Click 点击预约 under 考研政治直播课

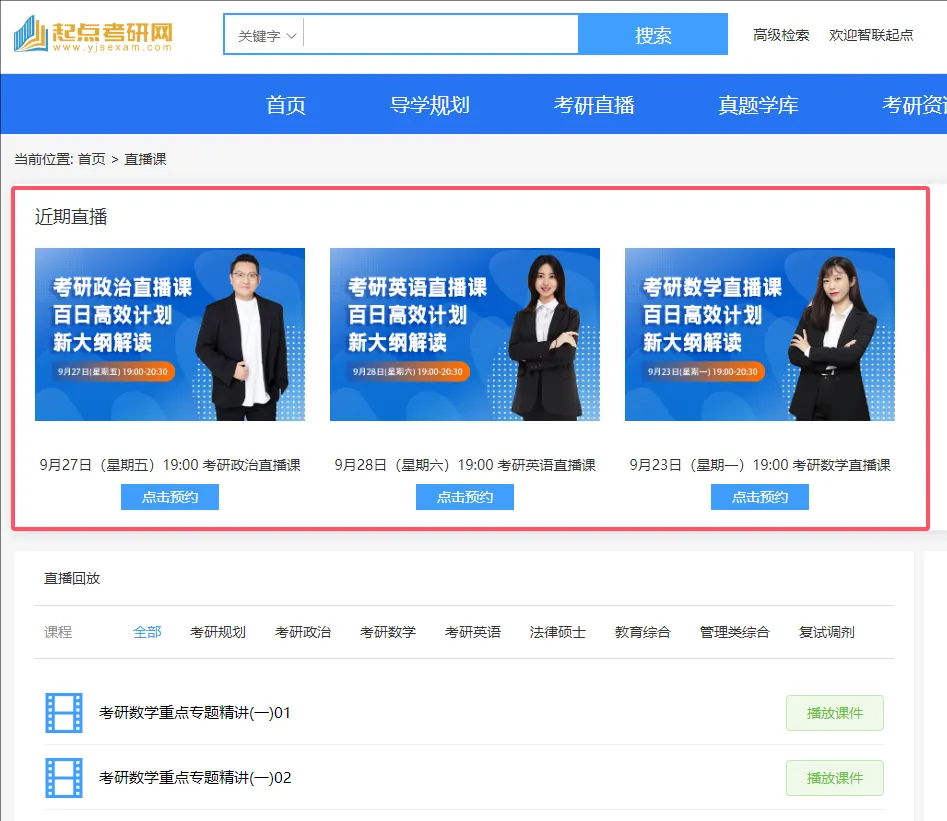tap(170, 497)
